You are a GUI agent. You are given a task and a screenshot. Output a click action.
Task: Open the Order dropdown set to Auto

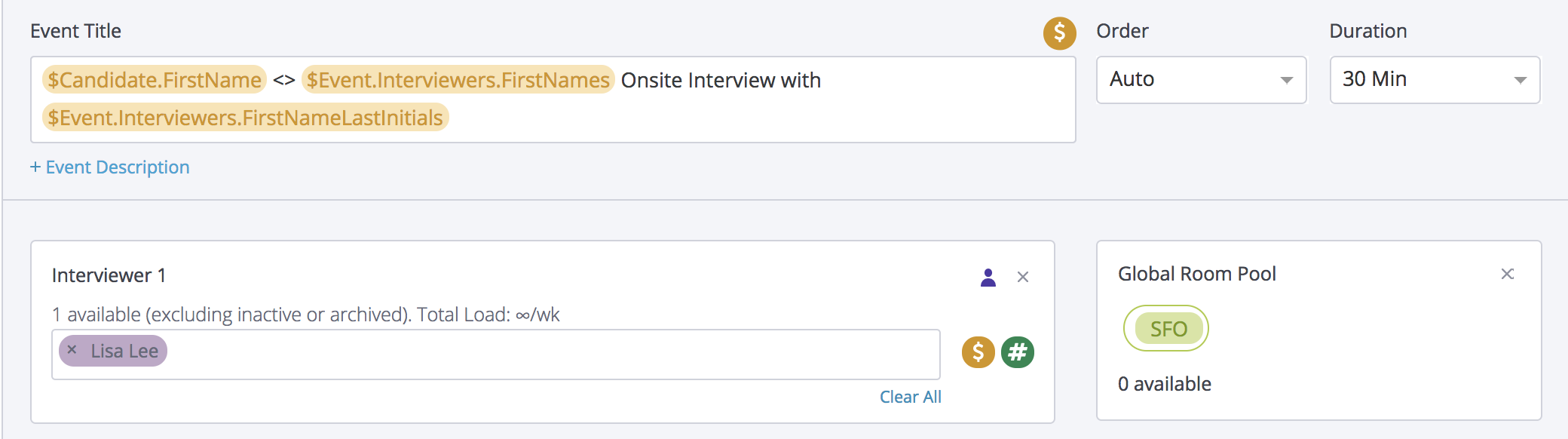click(x=1191, y=80)
